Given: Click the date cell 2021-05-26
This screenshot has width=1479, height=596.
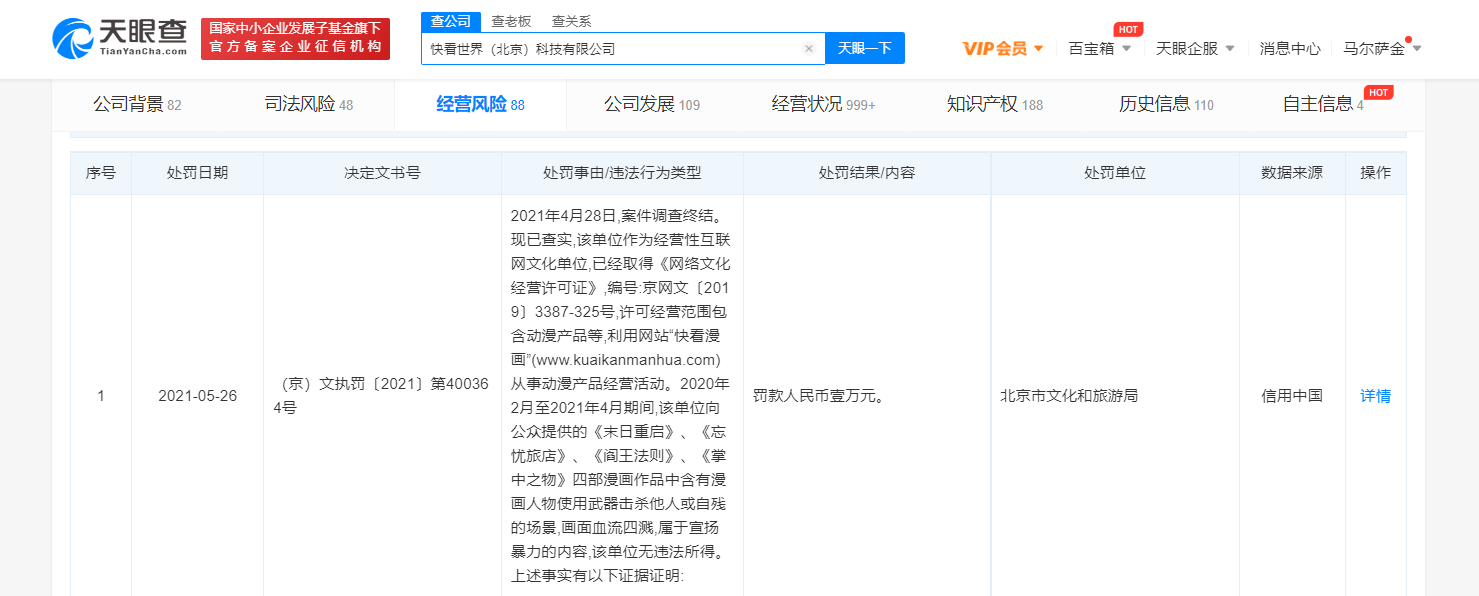Looking at the screenshot, I should click(197, 396).
